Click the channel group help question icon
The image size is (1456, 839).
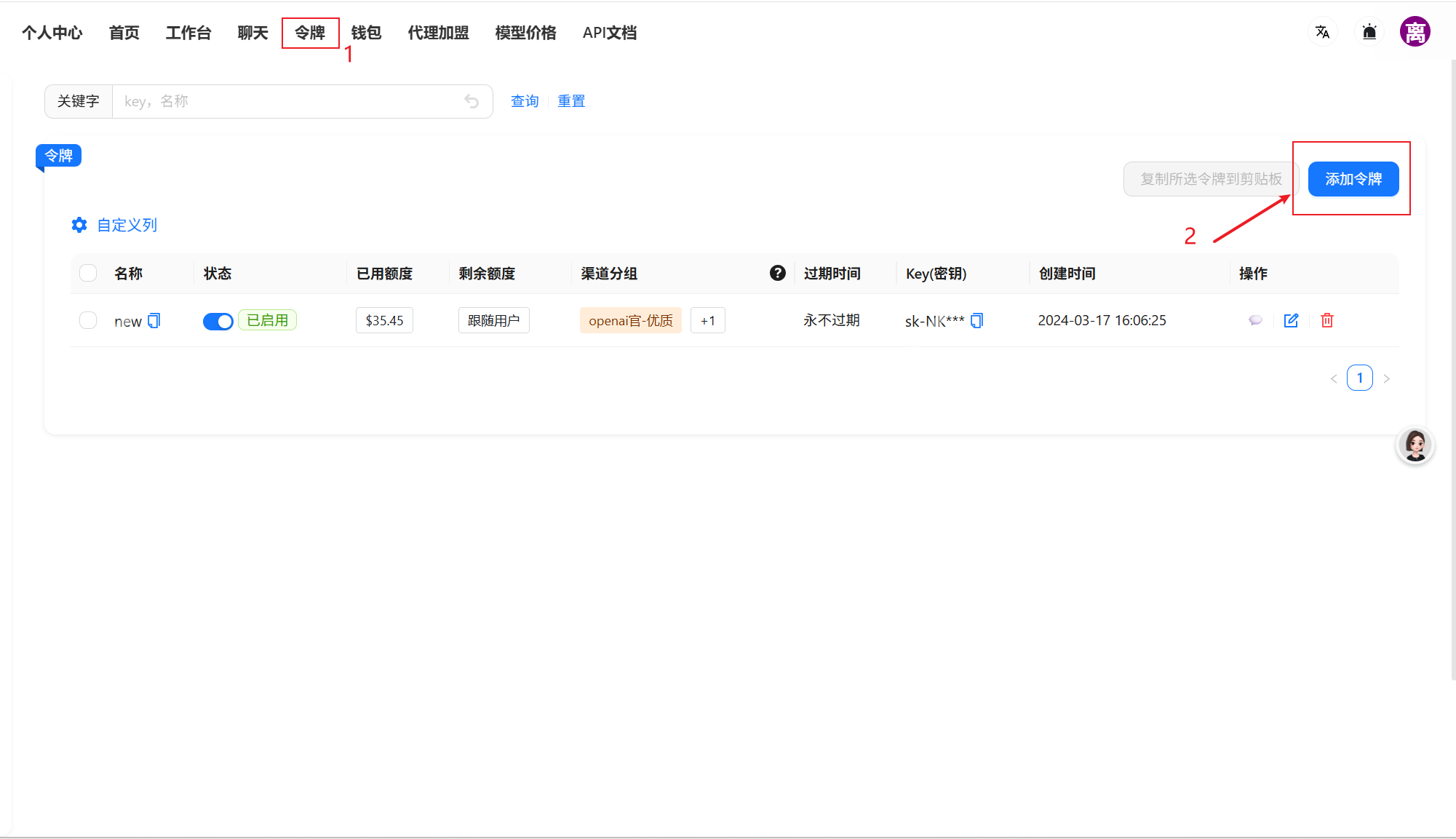pyautogui.click(x=777, y=273)
